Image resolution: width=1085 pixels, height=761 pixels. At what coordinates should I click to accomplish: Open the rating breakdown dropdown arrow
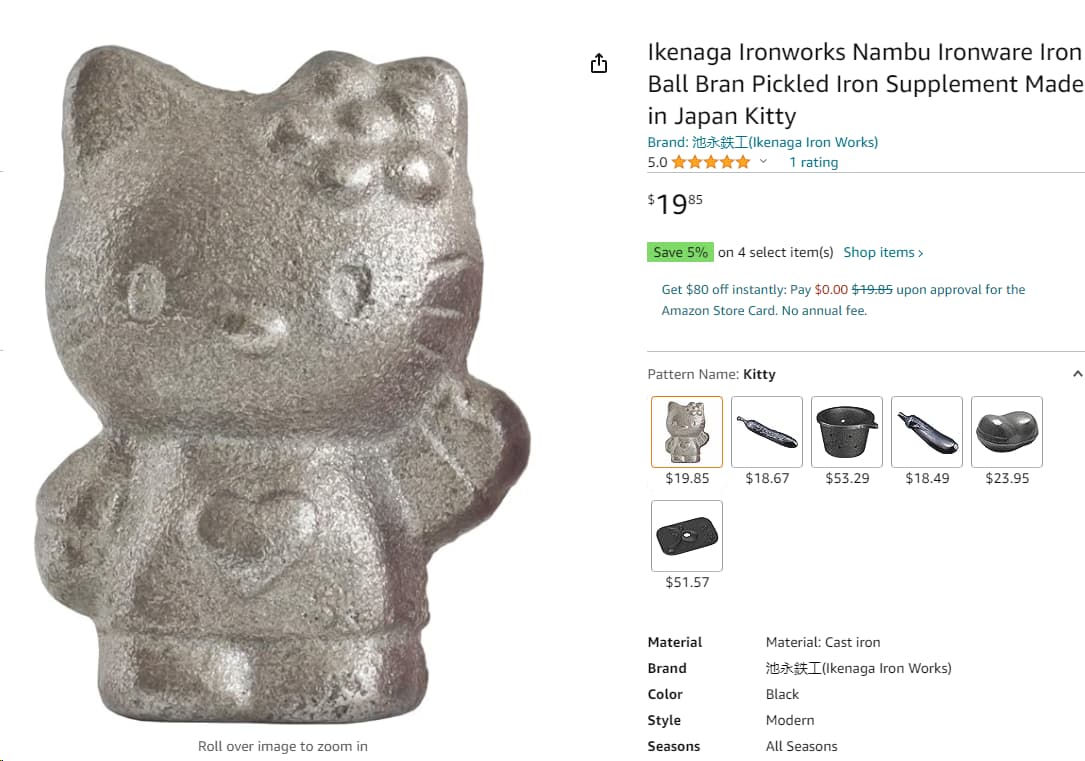point(763,162)
